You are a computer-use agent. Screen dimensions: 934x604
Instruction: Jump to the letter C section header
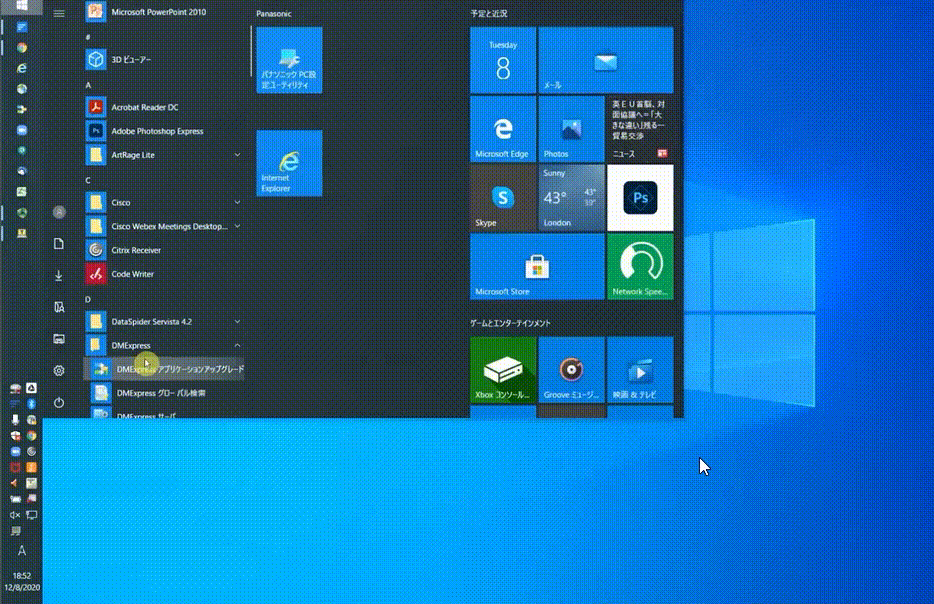[x=88, y=180]
